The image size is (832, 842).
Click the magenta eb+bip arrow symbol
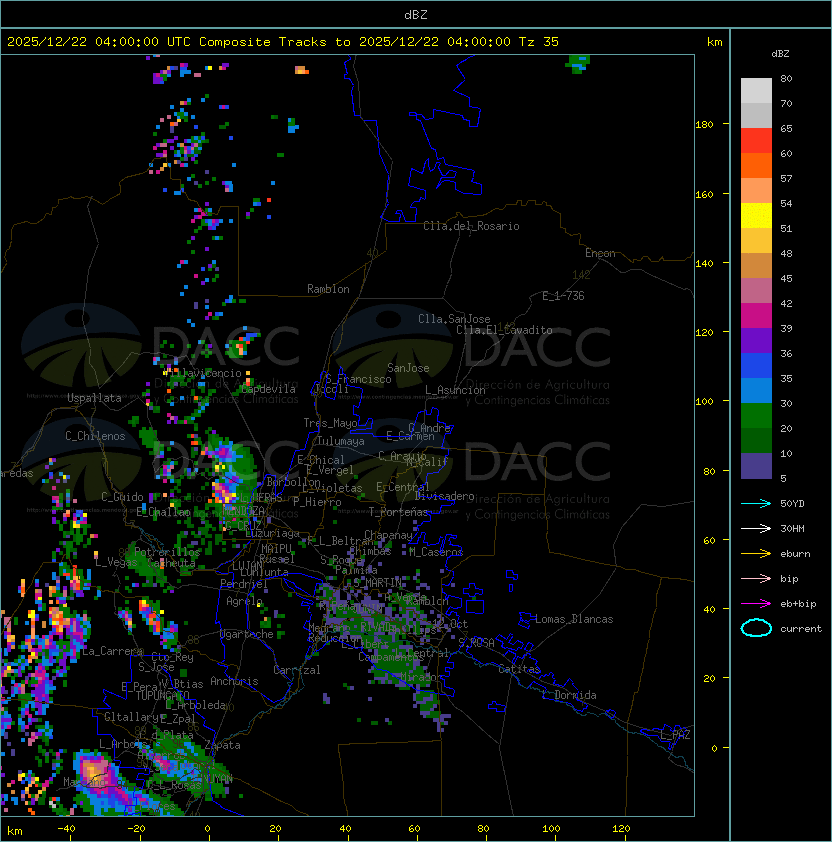point(756,604)
